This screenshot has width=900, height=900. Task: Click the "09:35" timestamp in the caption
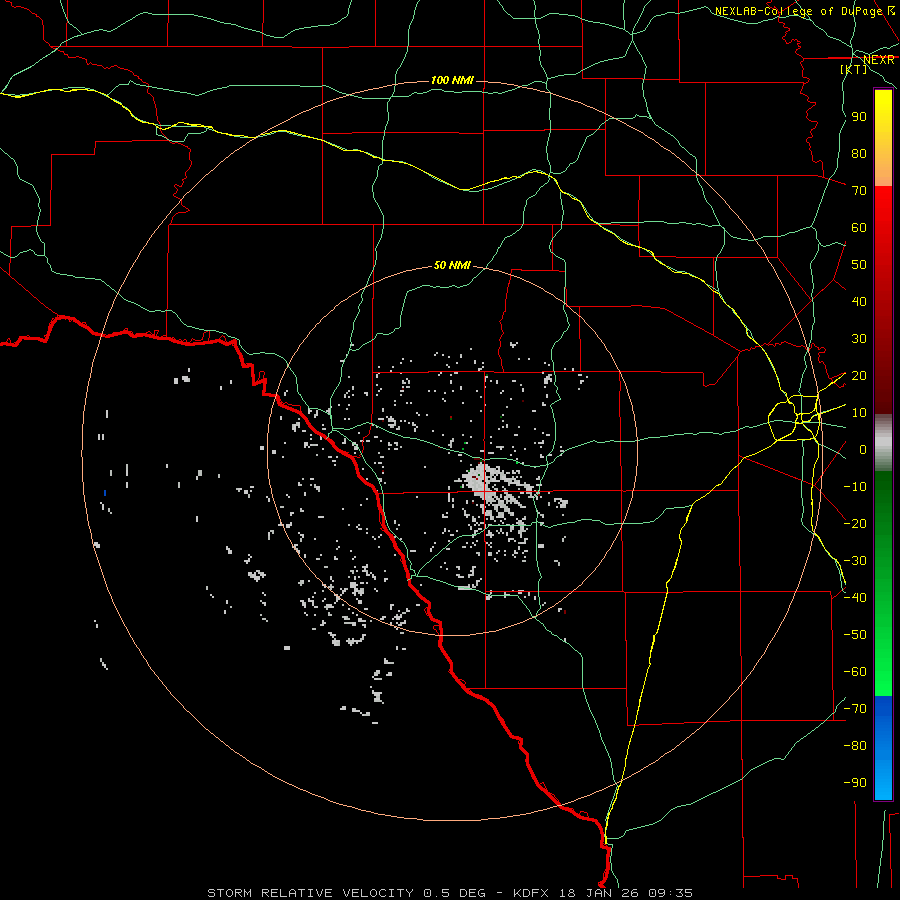click(x=671, y=893)
